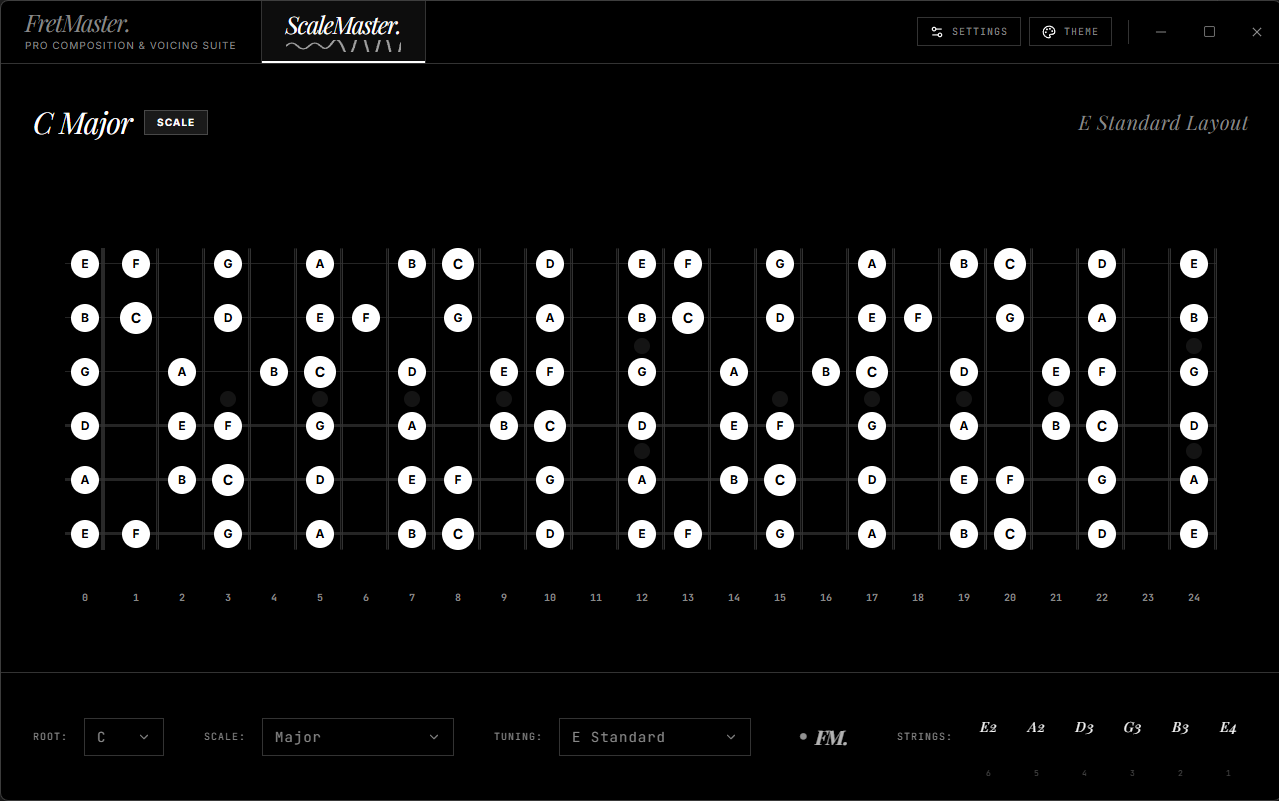Click the SETTINGS button
The width and height of the screenshot is (1279, 801).
point(968,31)
